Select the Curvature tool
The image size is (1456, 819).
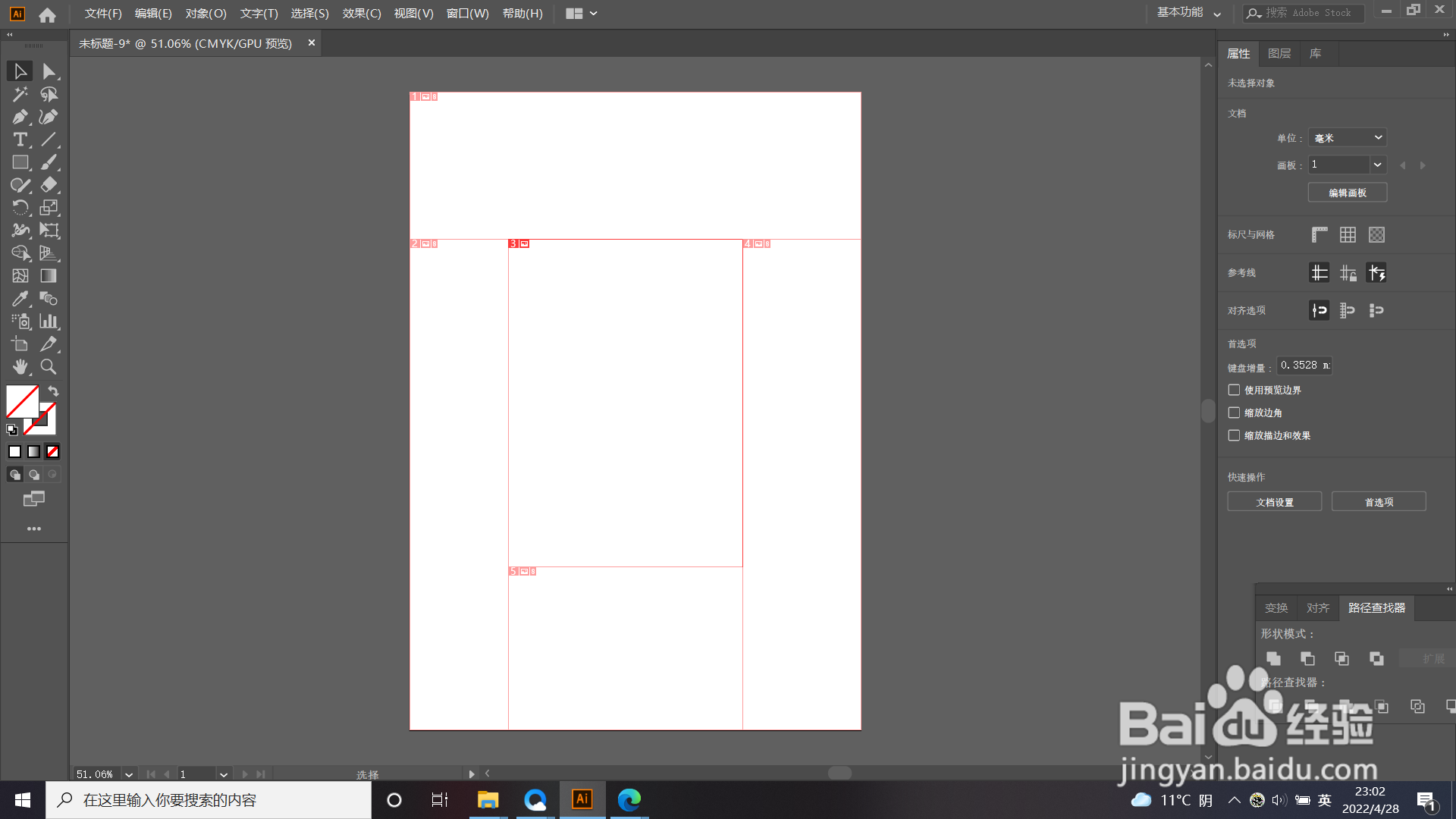click(x=49, y=117)
